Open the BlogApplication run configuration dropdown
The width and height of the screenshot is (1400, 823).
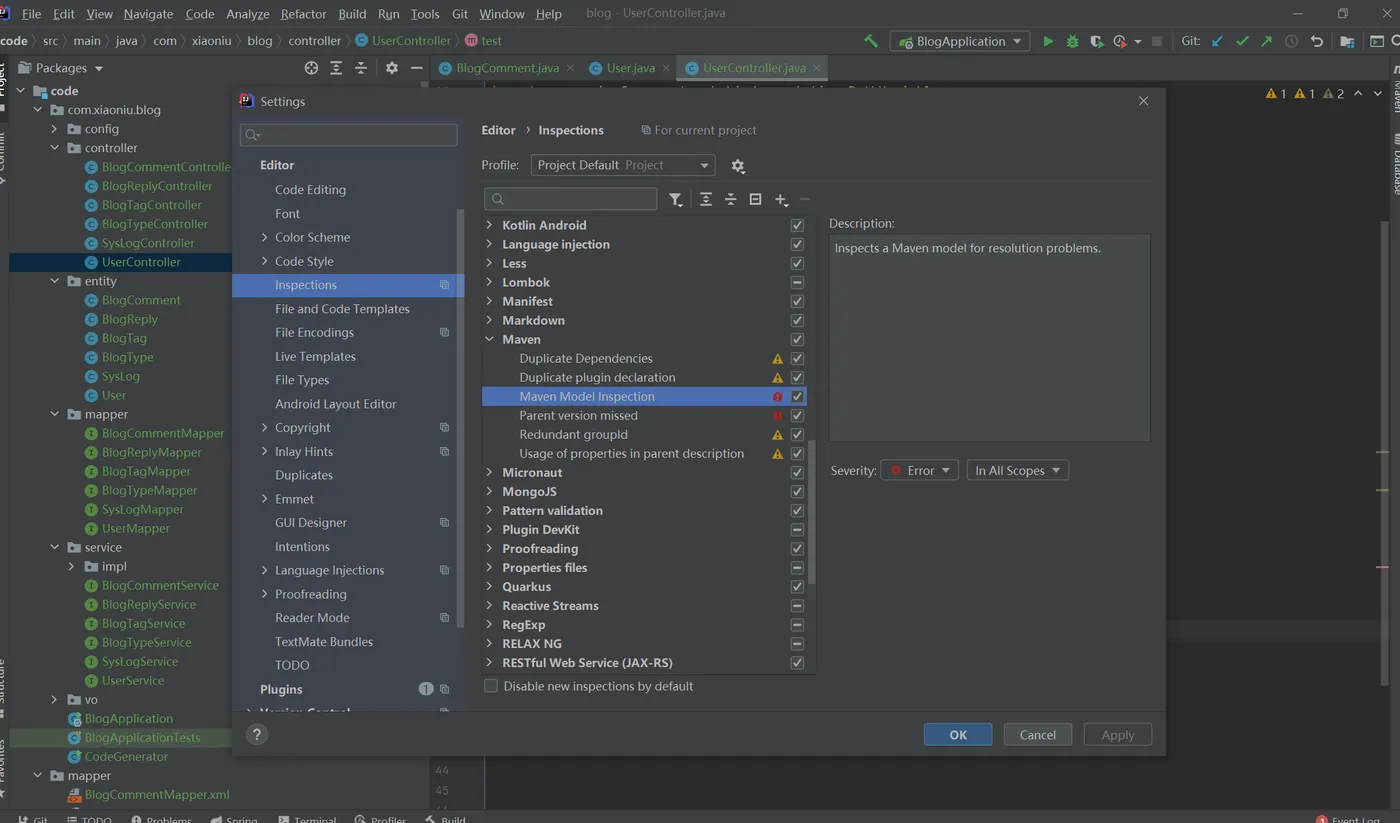[x=960, y=41]
